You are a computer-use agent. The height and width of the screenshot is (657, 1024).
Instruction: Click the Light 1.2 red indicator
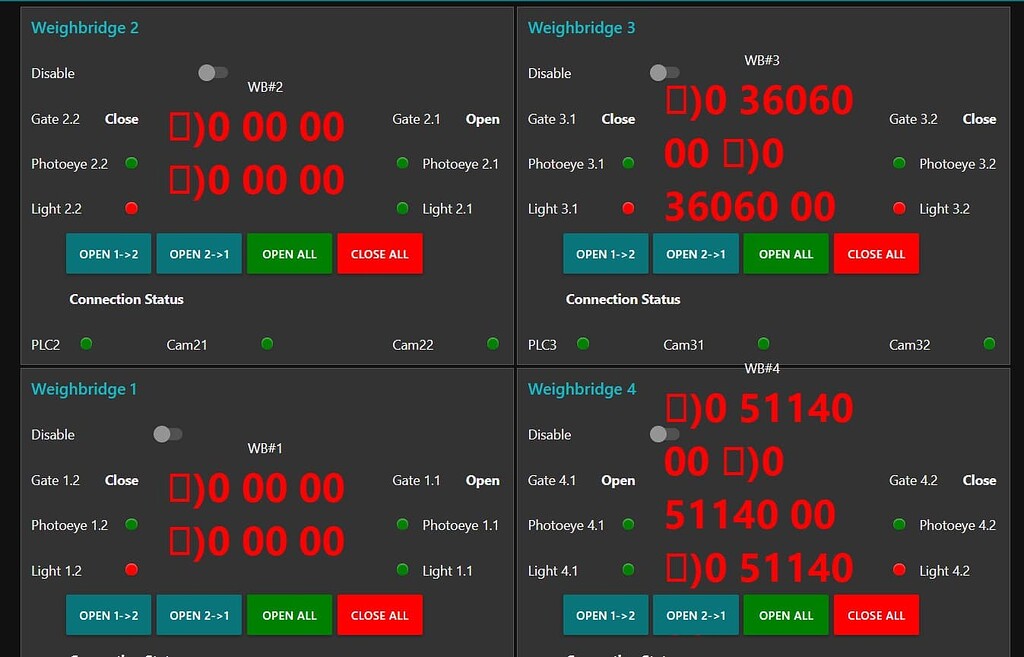(131, 570)
